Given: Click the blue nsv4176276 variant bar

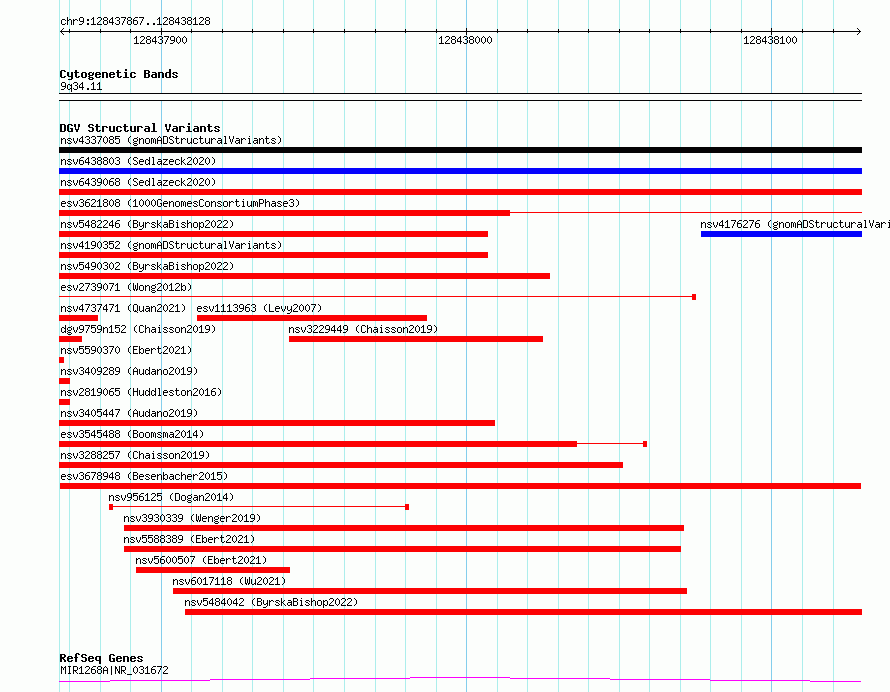Looking at the screenshot, I should click(782, 234).
